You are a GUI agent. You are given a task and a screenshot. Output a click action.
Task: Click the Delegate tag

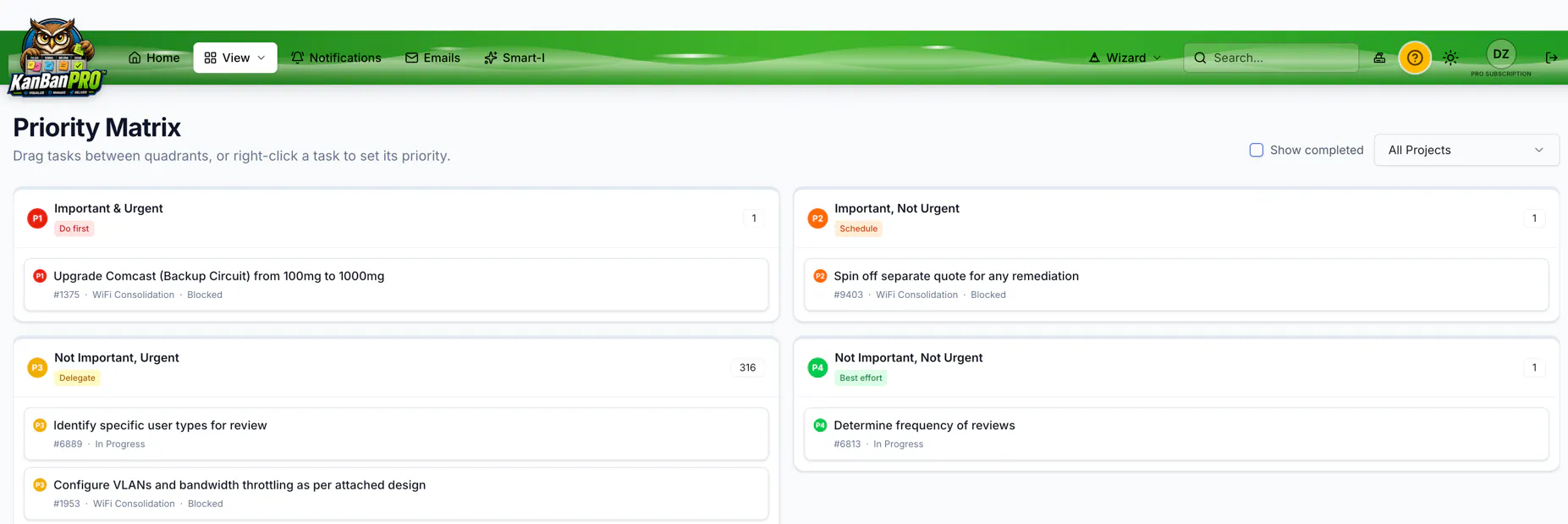[x=77, y=378]
